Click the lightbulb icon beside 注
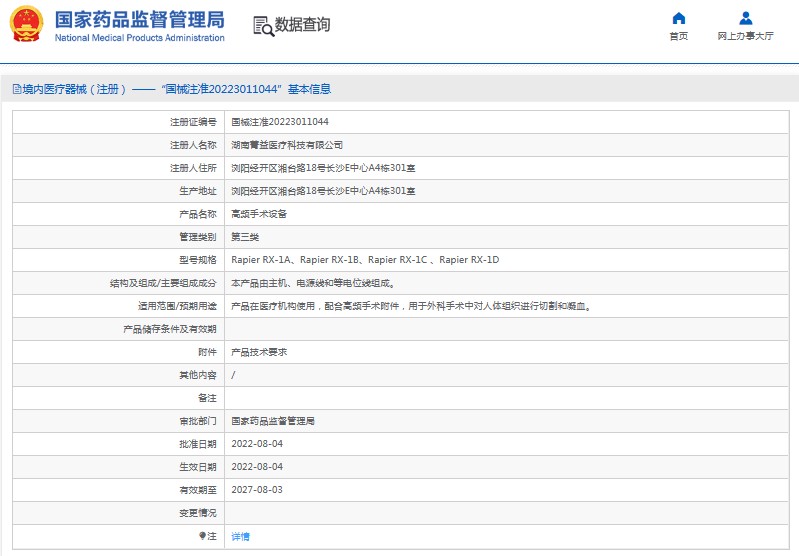Viewport: 799px width, 556px height. click(x=202, y=536)
